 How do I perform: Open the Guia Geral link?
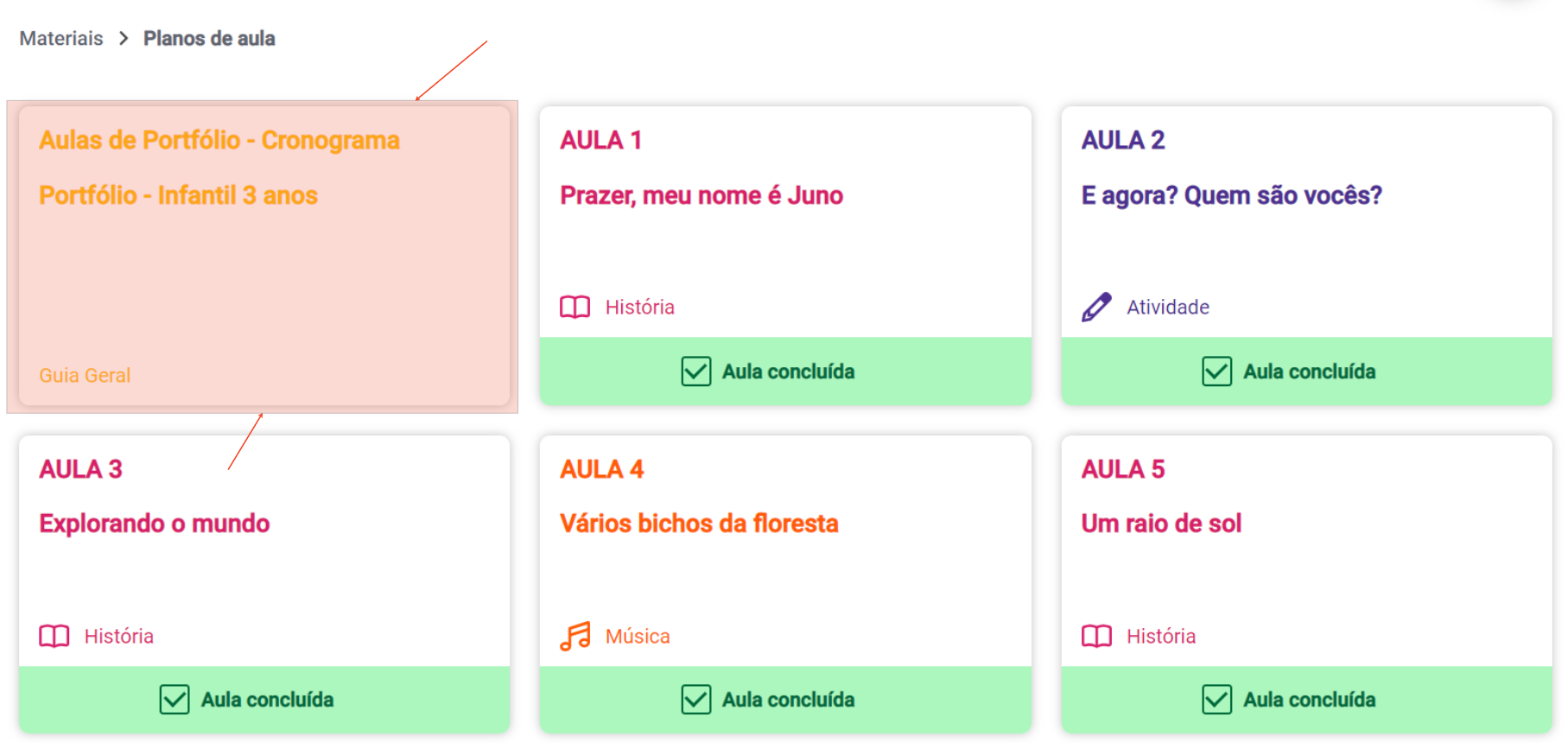point(85,375)
